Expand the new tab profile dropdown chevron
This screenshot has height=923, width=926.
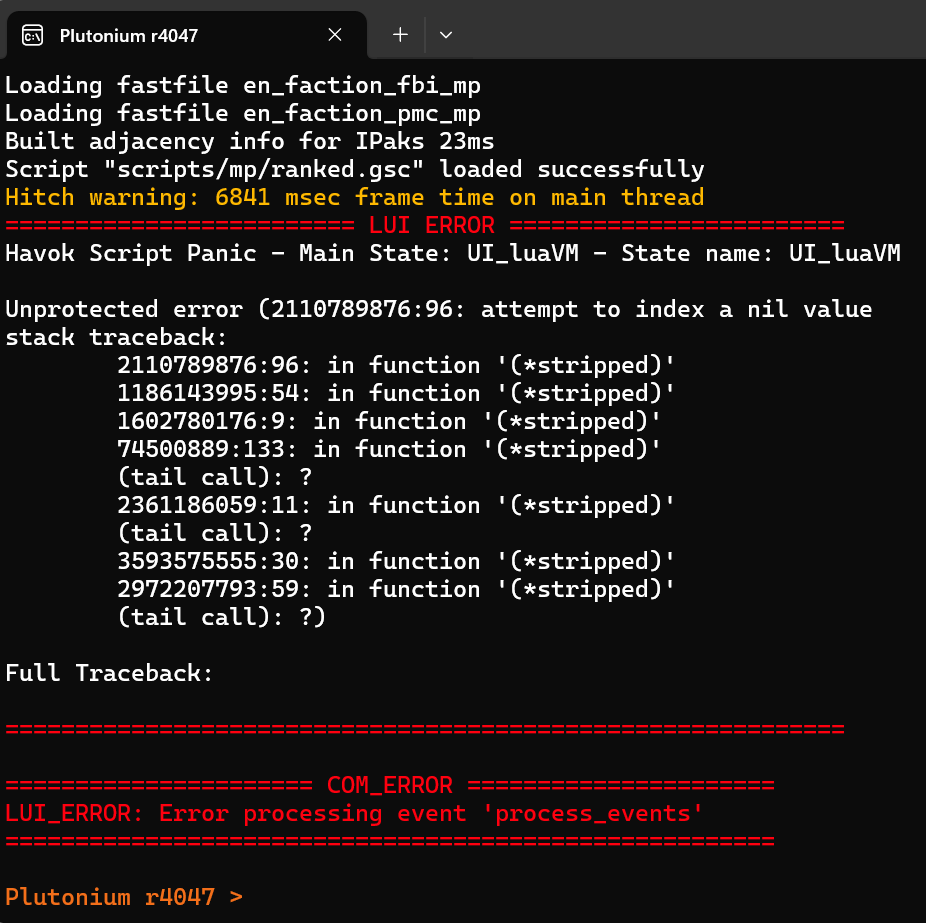(446, 35)
